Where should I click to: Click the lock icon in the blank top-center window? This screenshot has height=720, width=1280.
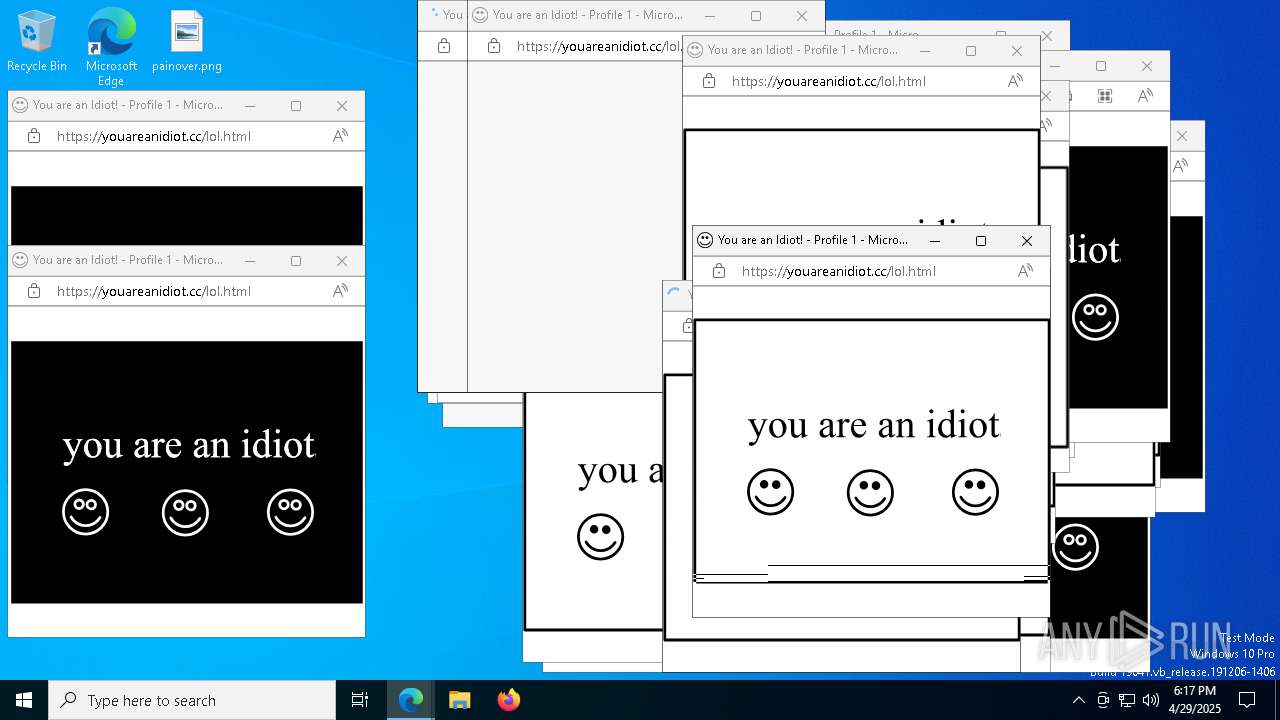494,46
